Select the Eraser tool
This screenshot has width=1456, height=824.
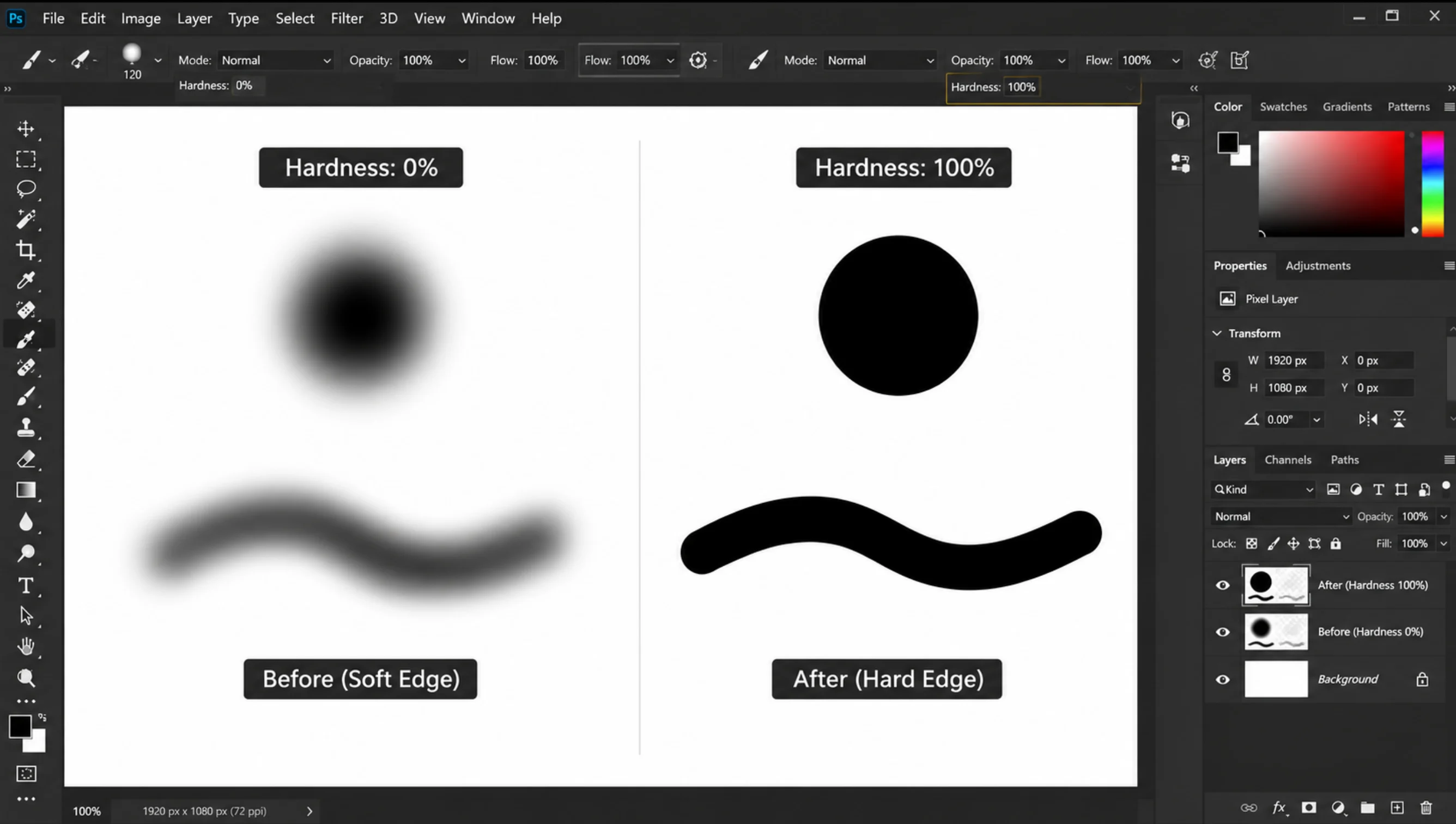click(26, 459)
